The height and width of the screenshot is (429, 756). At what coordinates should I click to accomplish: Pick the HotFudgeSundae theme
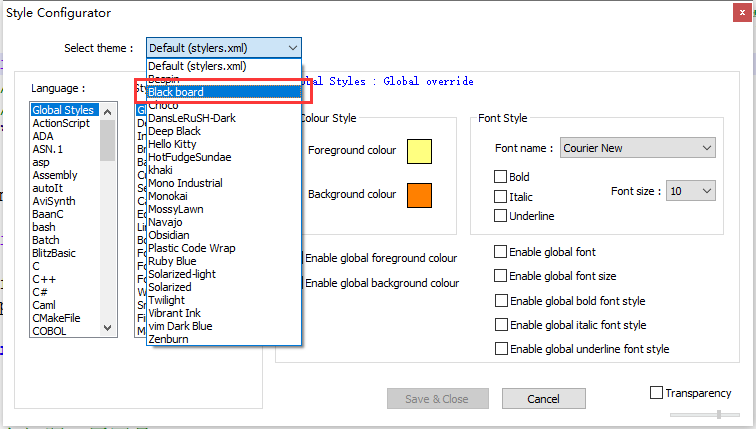(x=224, y=157)
